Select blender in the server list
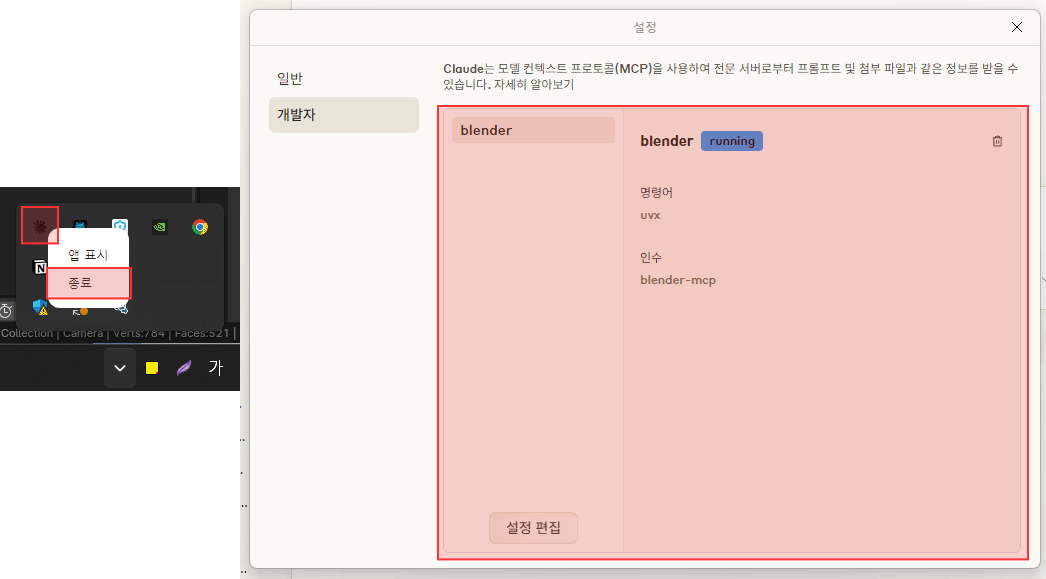The width and height of the screenshot is (1046, 579). point(533,130)
